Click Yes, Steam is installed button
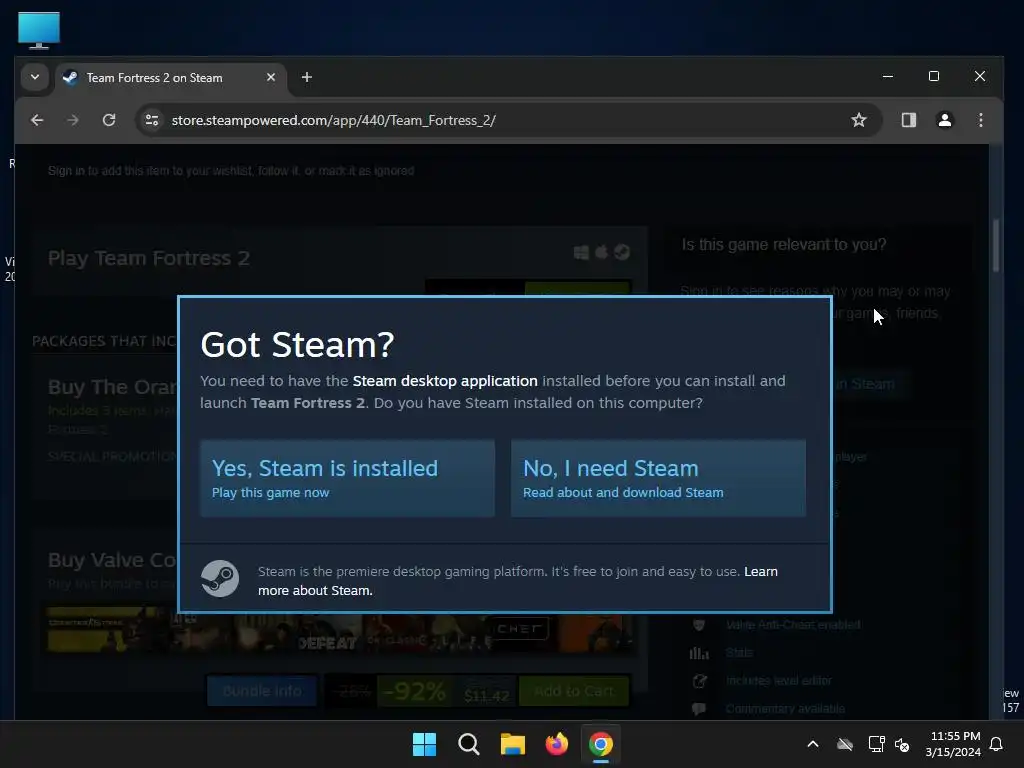This screenshot has width=1024, height=768. point(347,479)
